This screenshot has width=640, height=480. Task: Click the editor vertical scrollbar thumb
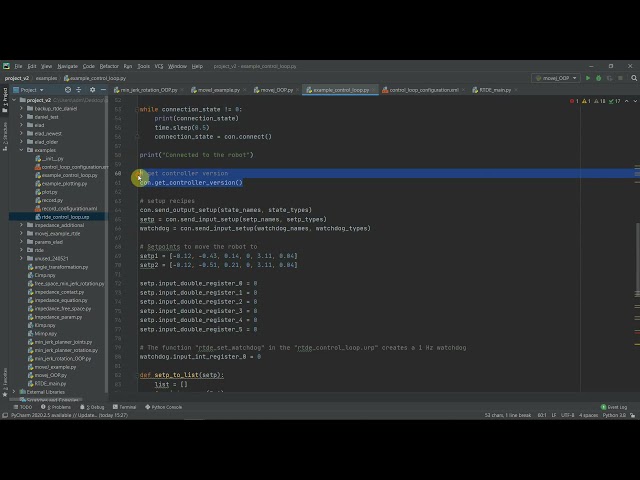coord(637,259)
